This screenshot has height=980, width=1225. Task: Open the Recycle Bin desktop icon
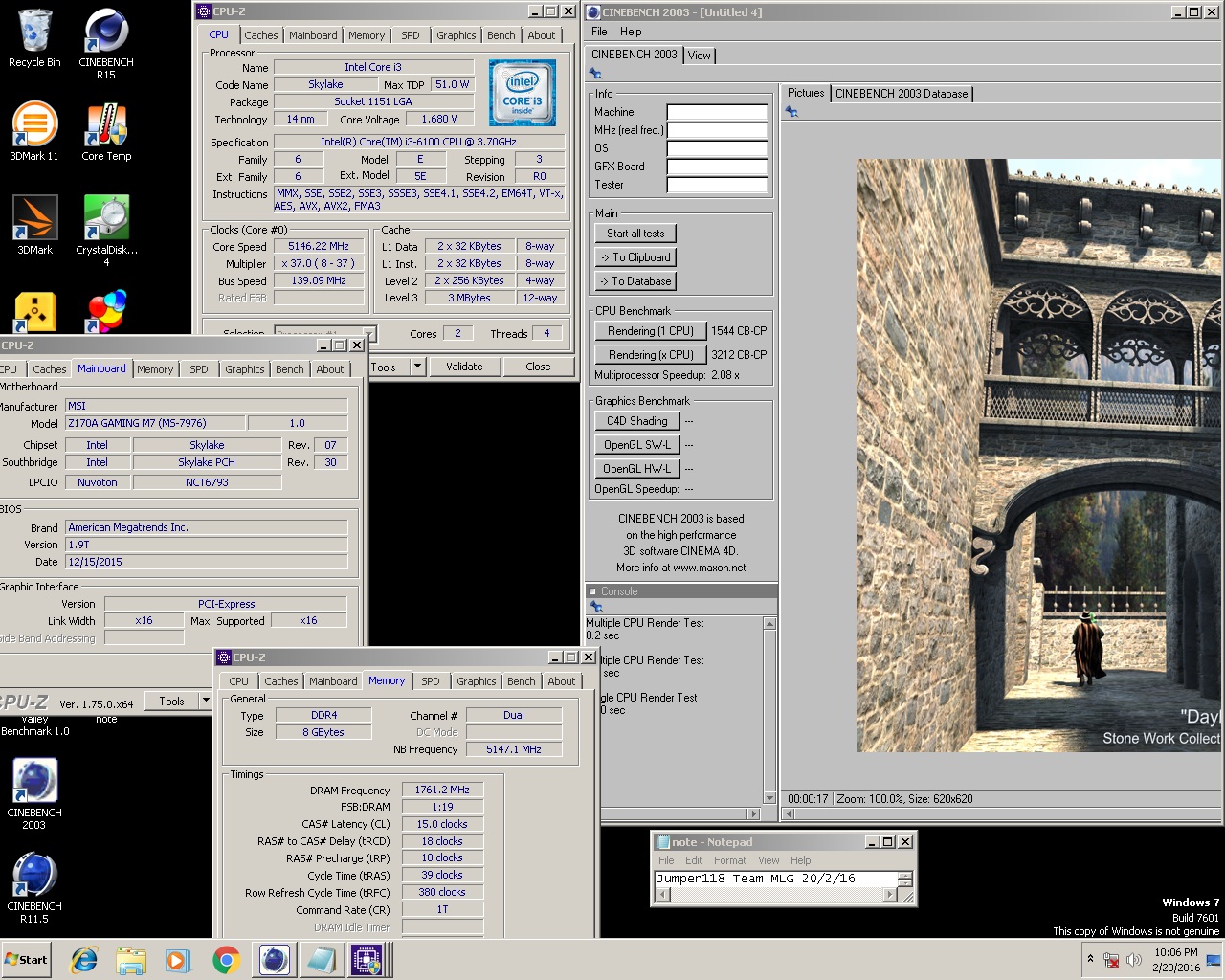point(34,38)
